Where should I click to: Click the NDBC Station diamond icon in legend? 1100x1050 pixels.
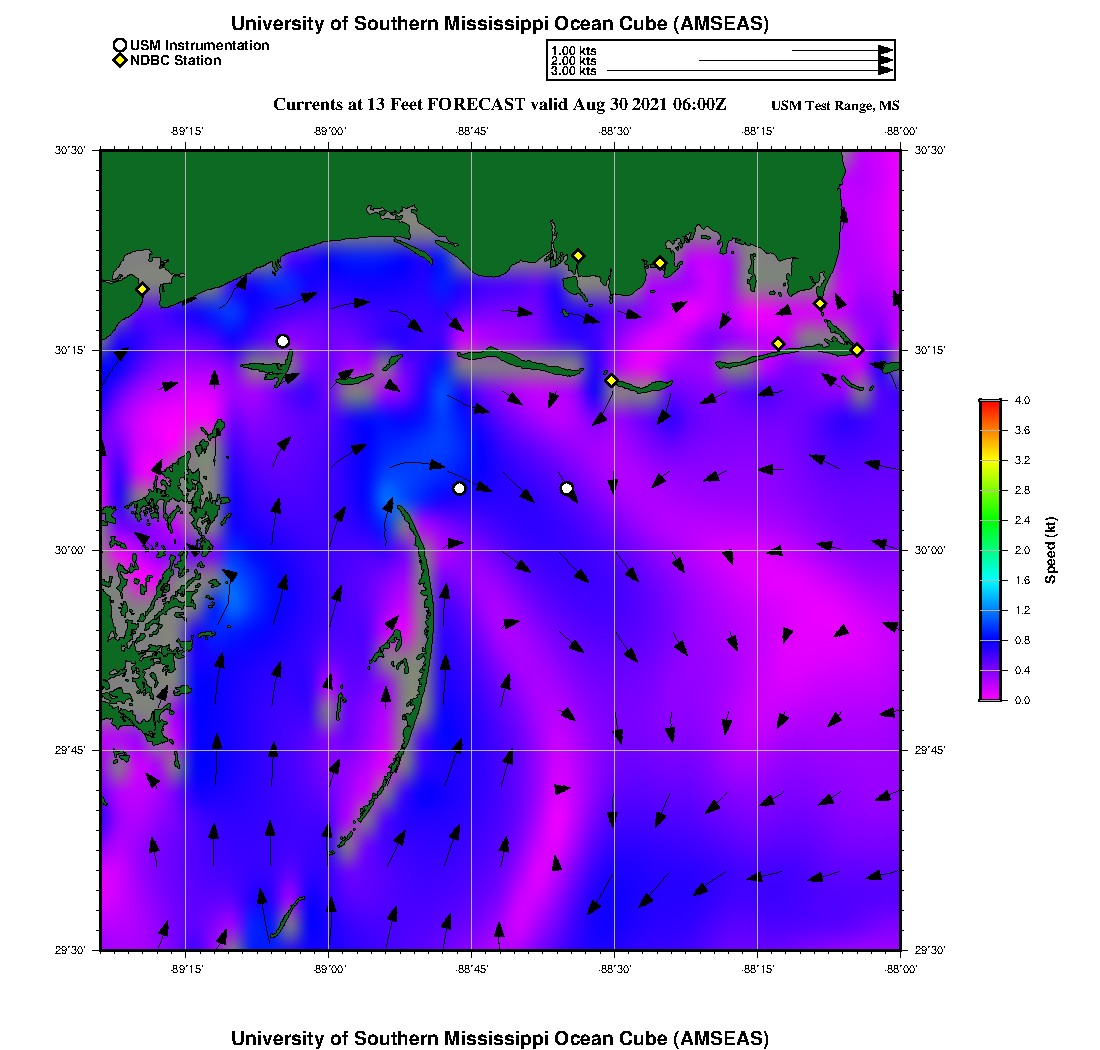(x=120, y=61)
